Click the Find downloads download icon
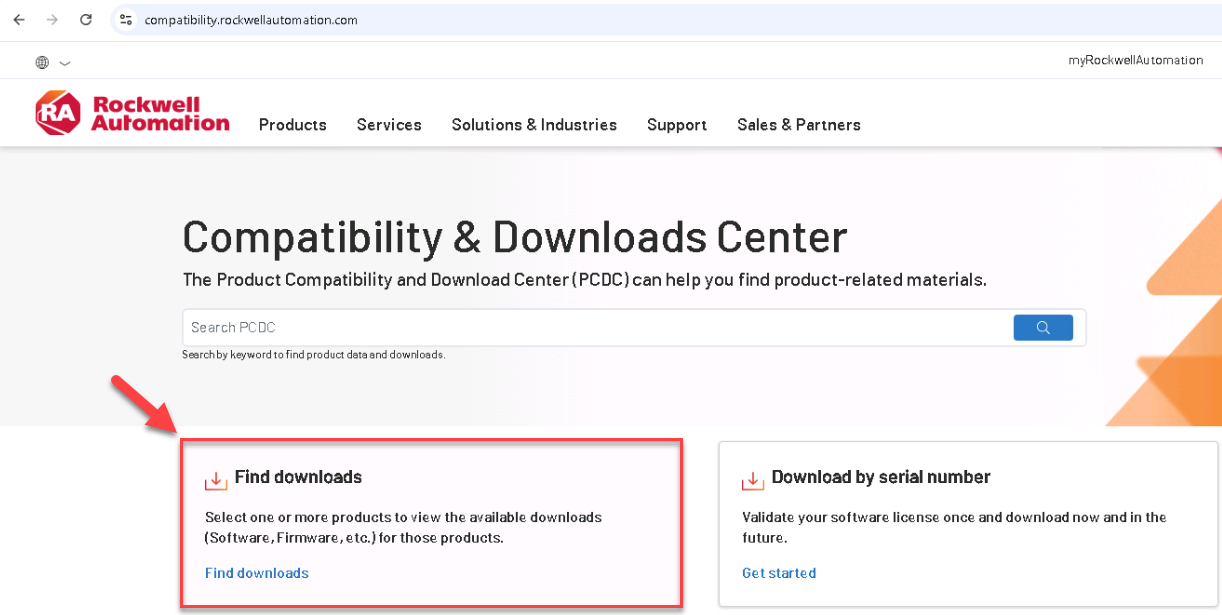 [x=216, y=479]
